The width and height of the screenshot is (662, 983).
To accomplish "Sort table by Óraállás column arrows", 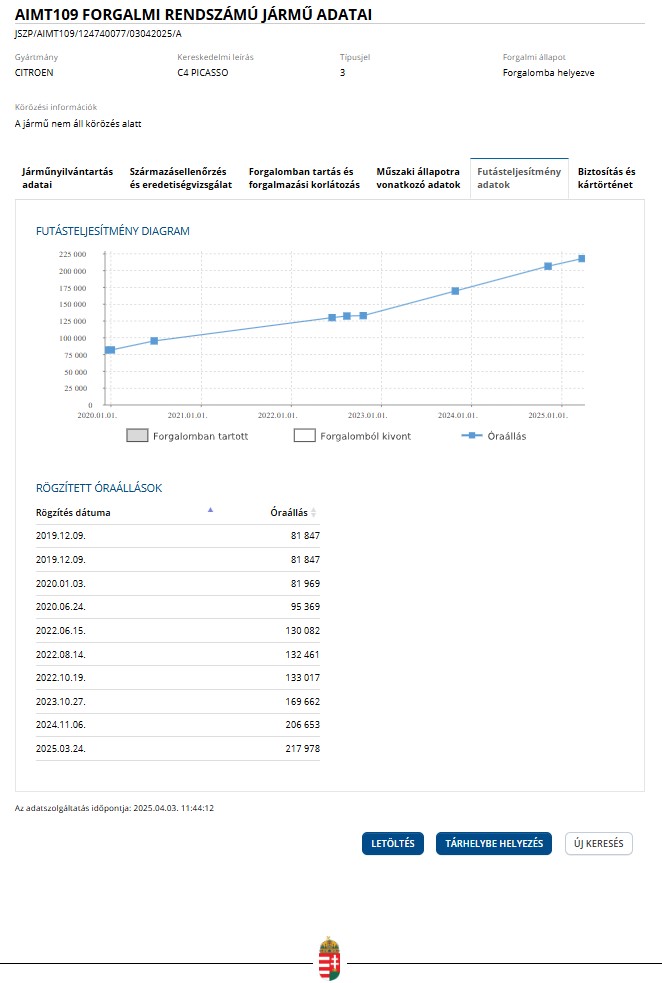I will (313, 512).
